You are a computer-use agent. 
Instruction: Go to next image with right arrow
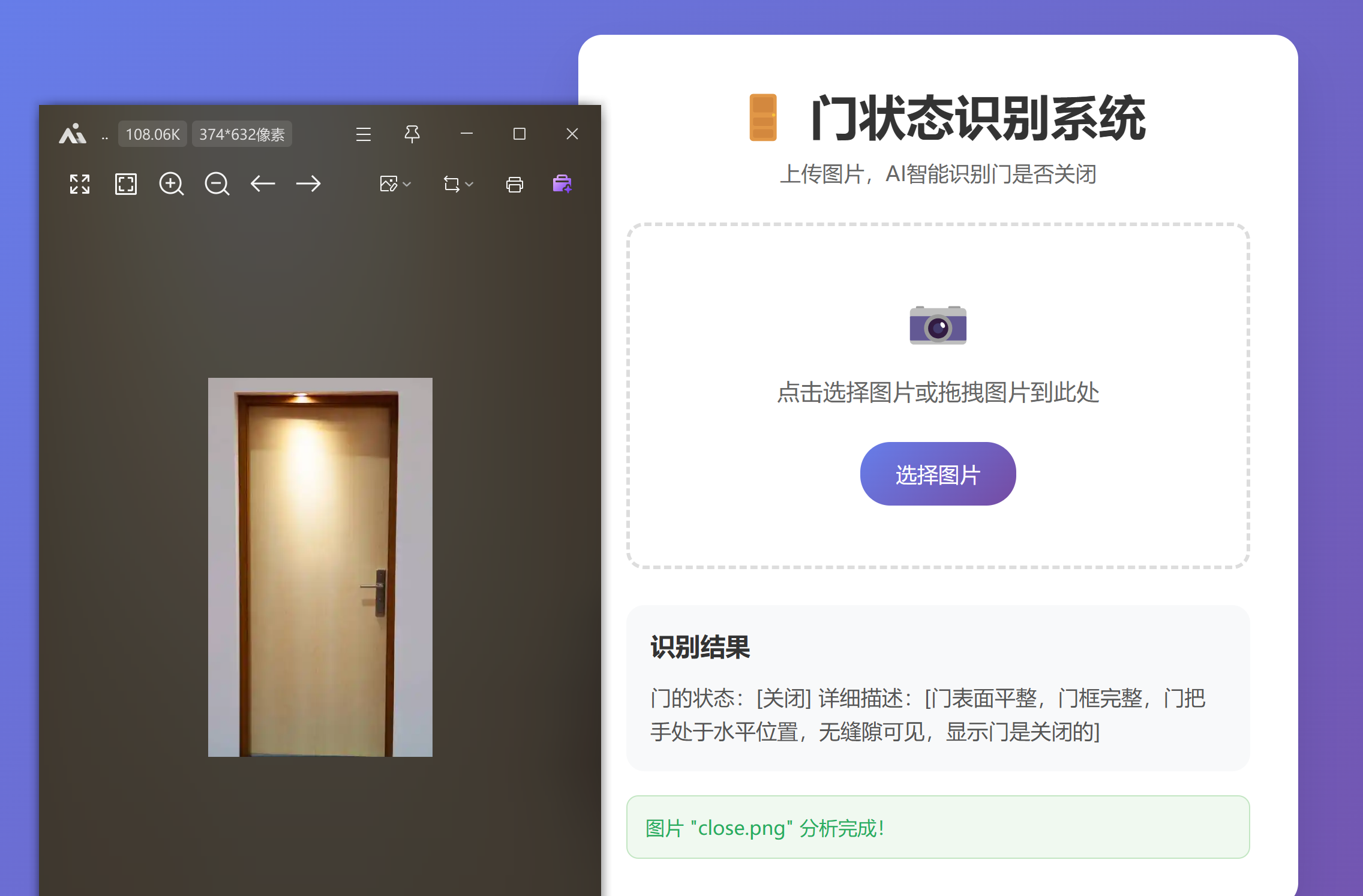coord(308,184)
